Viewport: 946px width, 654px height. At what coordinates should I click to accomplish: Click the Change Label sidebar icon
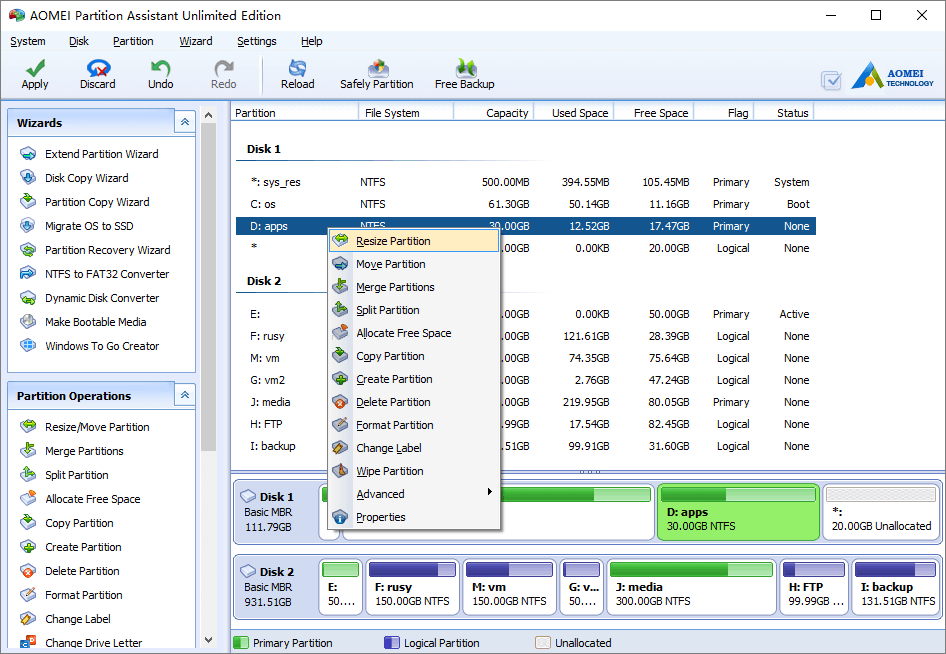point(28,618)
